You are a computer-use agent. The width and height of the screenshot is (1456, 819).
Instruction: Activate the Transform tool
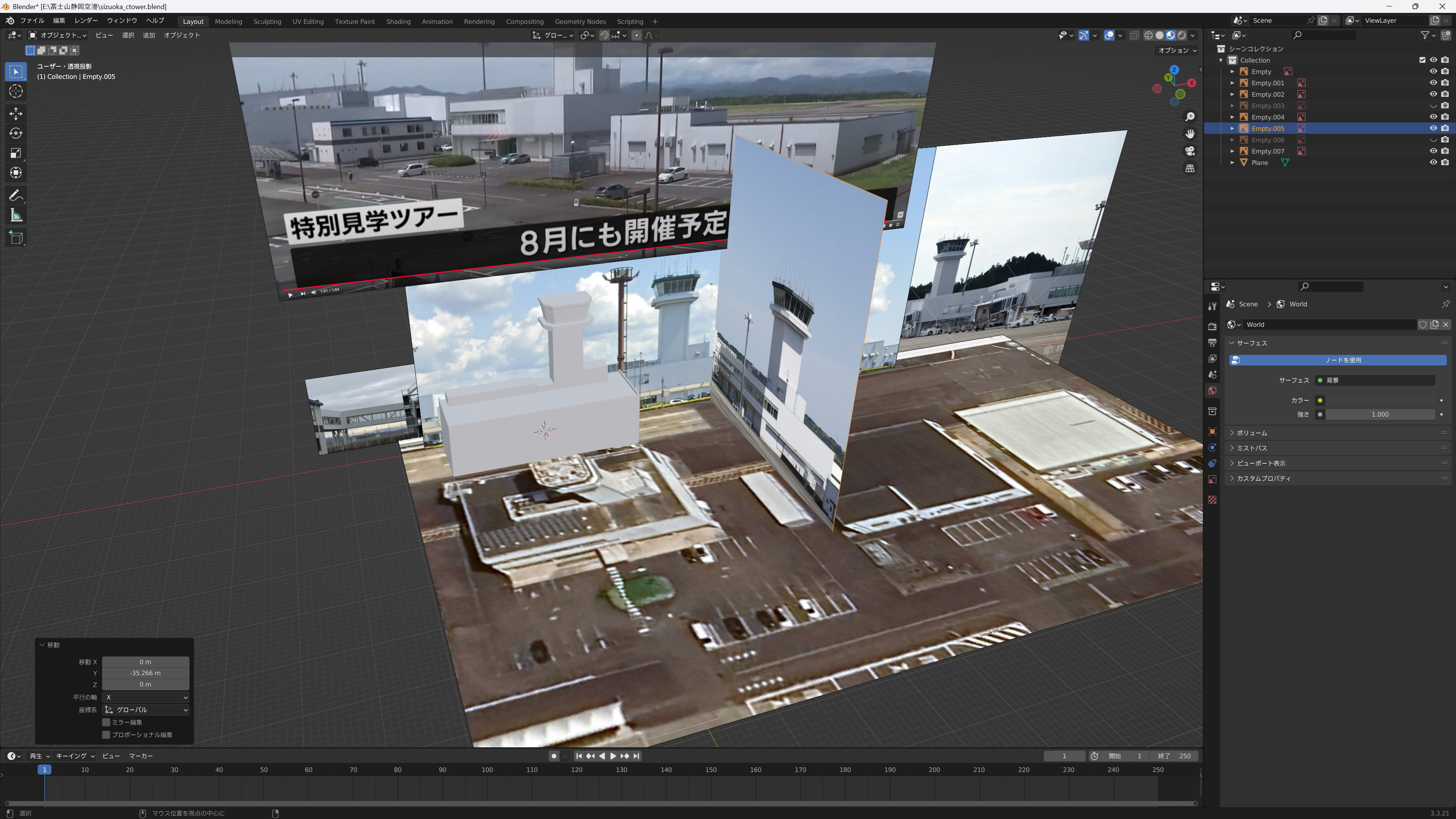point(16,173)
